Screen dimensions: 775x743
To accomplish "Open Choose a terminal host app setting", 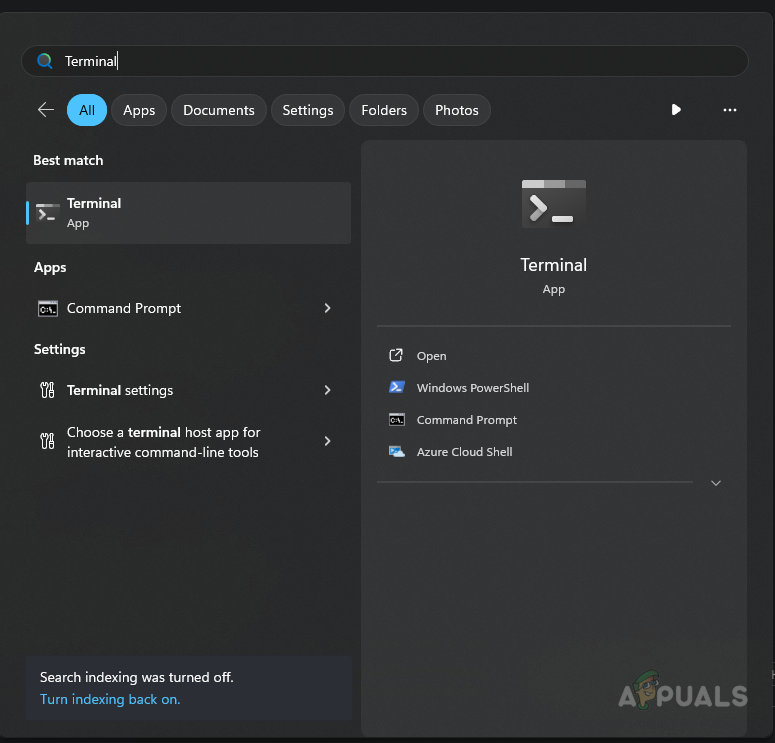I will (x=188, y=441).
